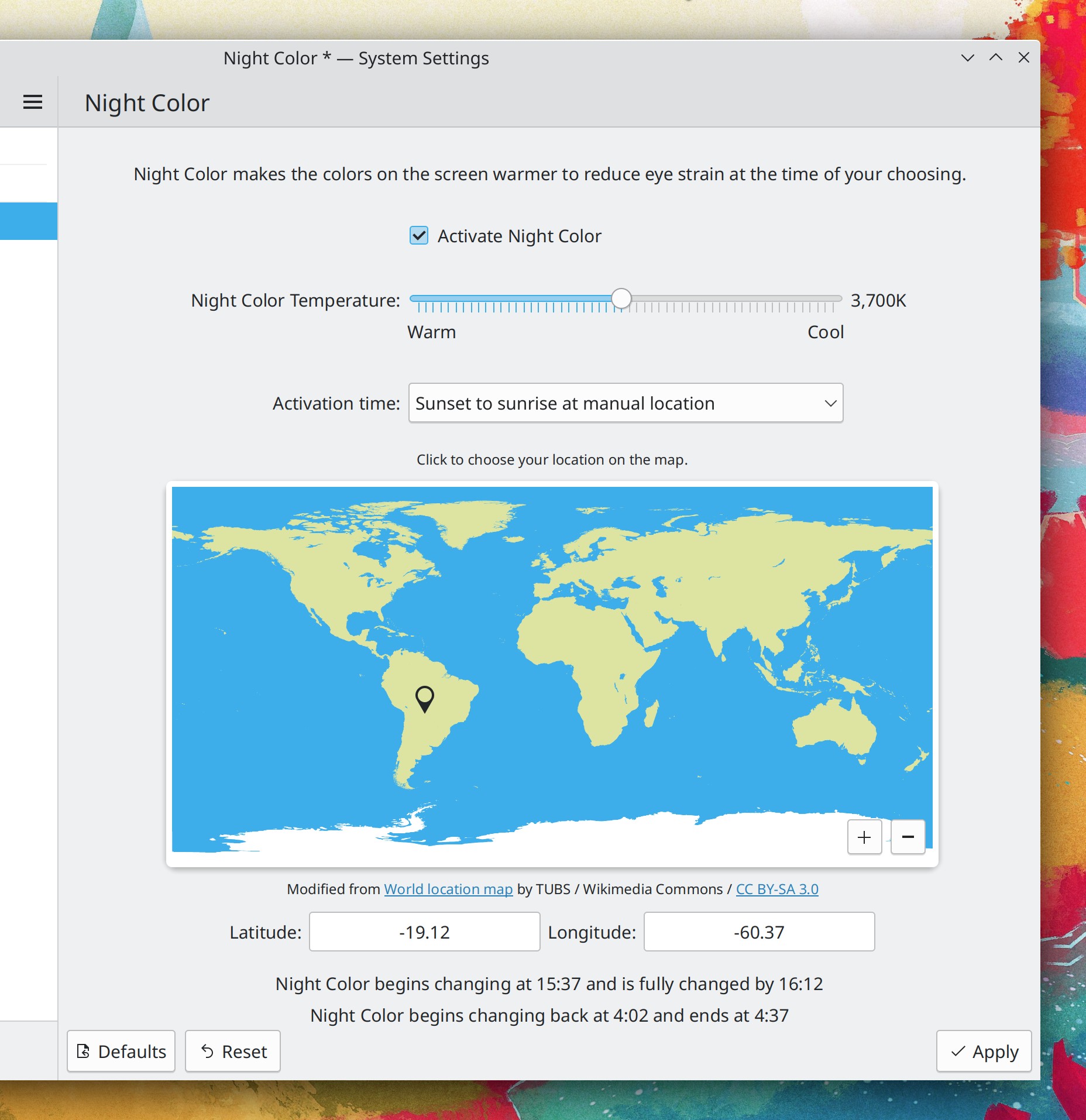
Task: Zoom in on the world map
Action: 864,837
